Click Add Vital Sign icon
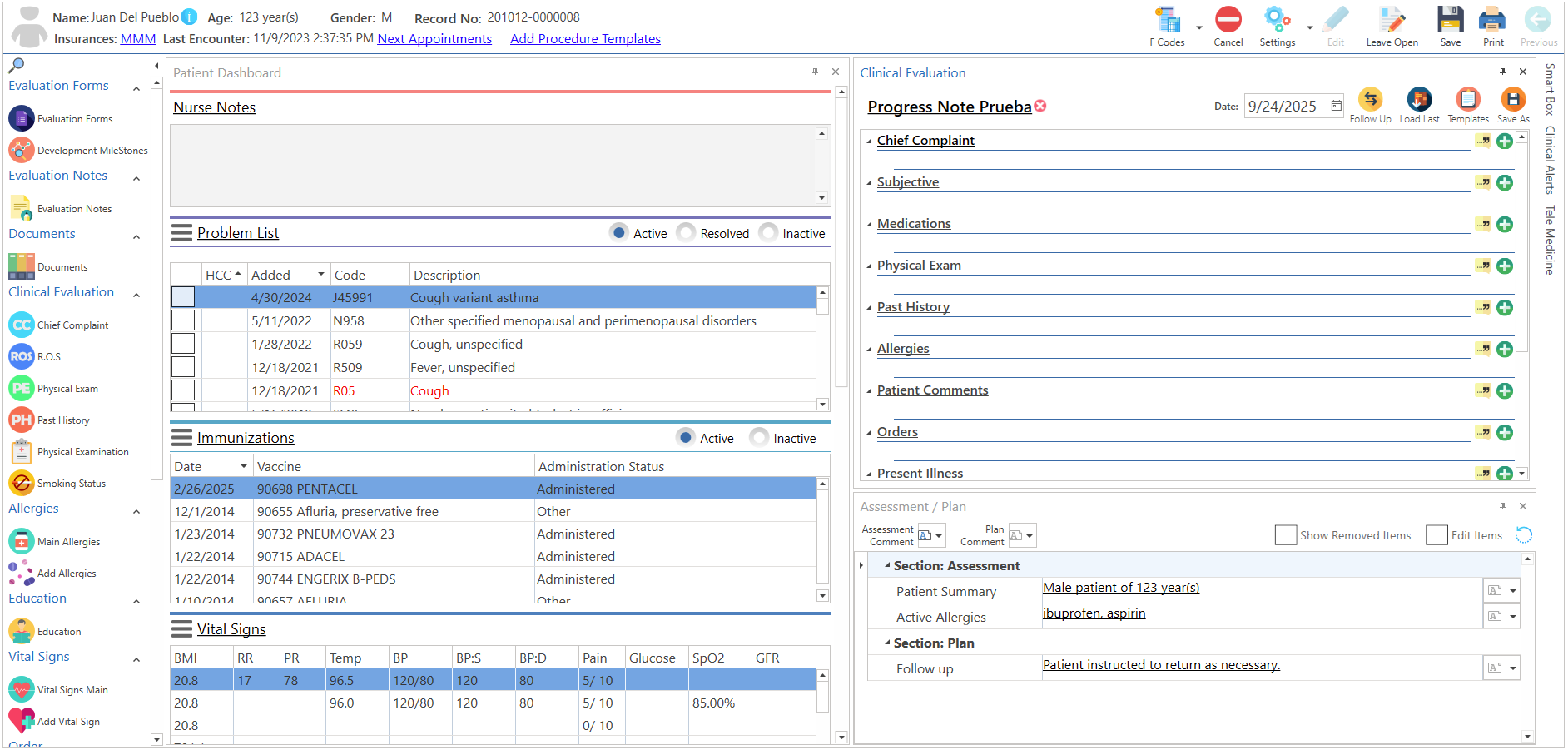The height and width of the screenshot is (750, 1568). pos(22,721)
